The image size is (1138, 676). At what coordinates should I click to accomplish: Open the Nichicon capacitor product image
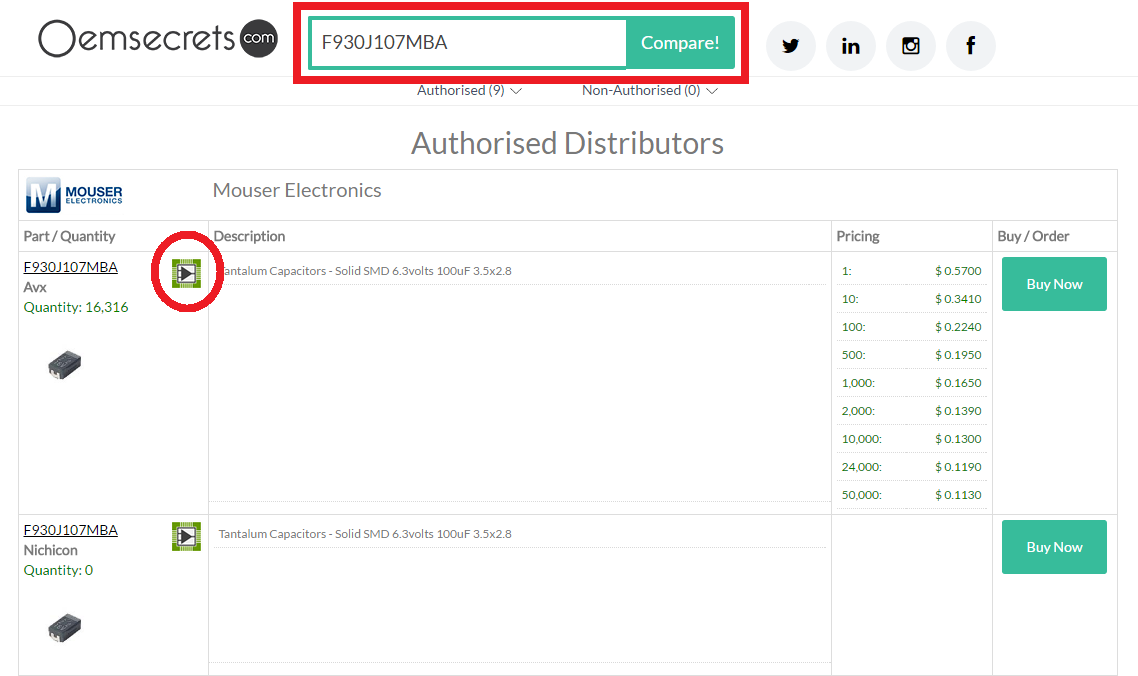coord(65,627)
